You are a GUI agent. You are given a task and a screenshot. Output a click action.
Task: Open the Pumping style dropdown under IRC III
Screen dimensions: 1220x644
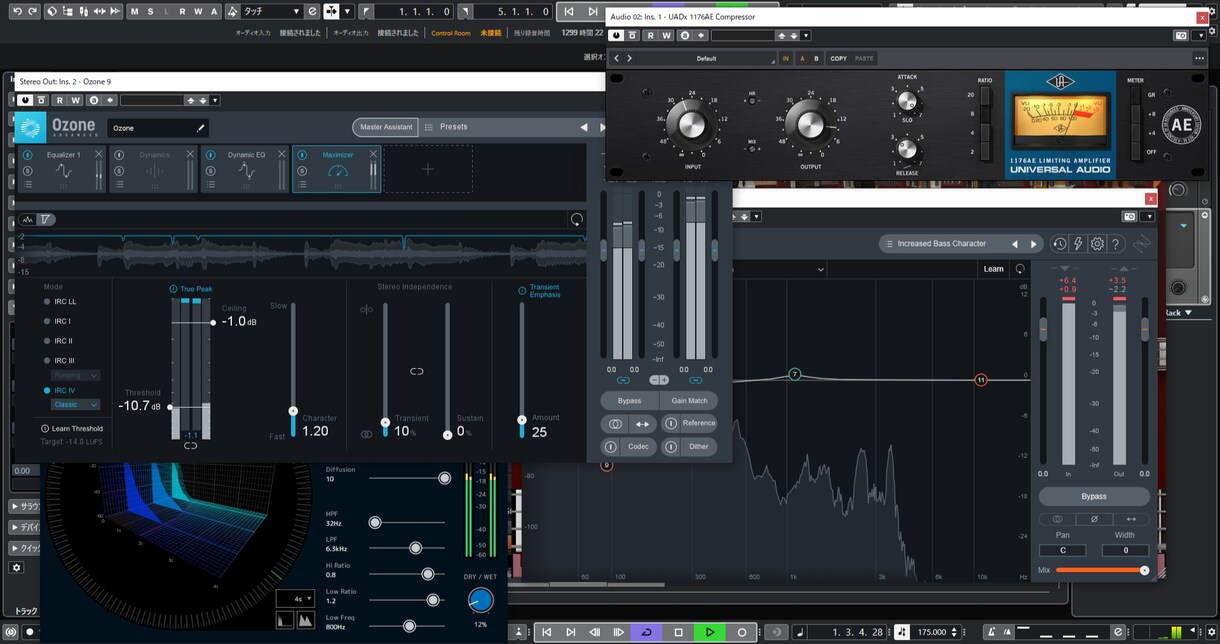pyautogui.click(x=76, y=375)
